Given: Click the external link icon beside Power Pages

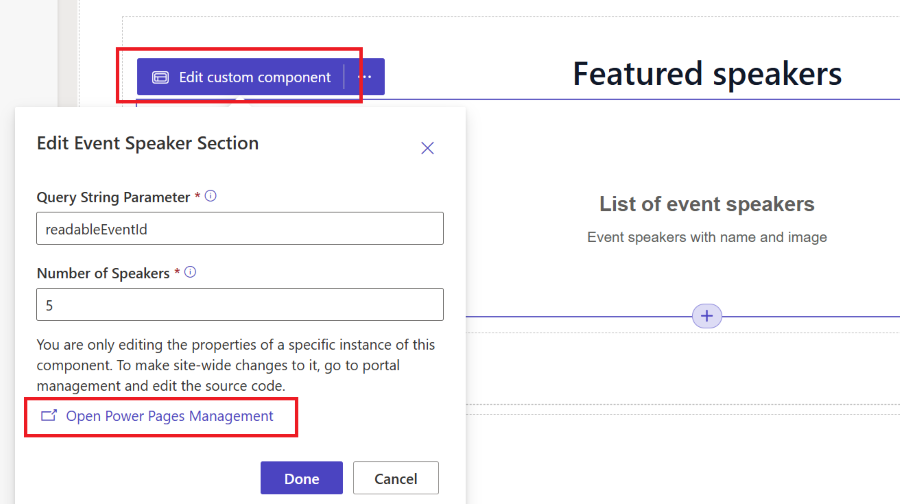Looking at the screenshot, I should 49,416.
